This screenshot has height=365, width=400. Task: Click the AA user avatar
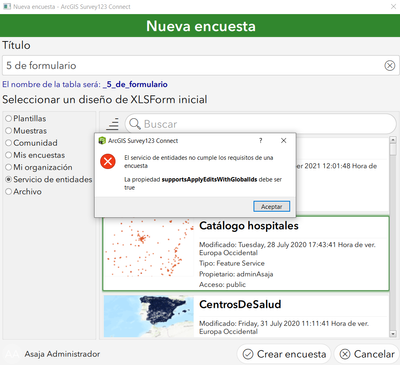coord(12,354)
